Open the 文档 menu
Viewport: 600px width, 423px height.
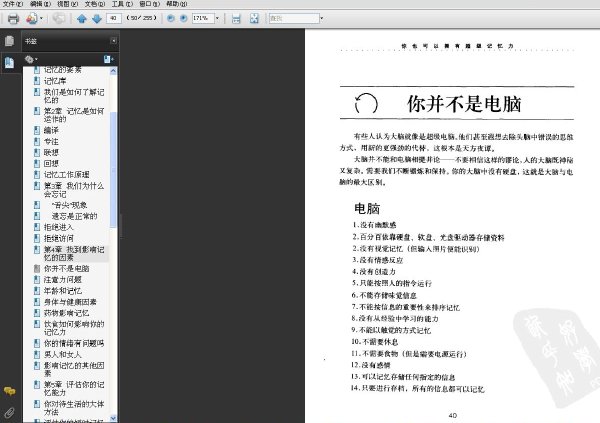coord(95,4)
